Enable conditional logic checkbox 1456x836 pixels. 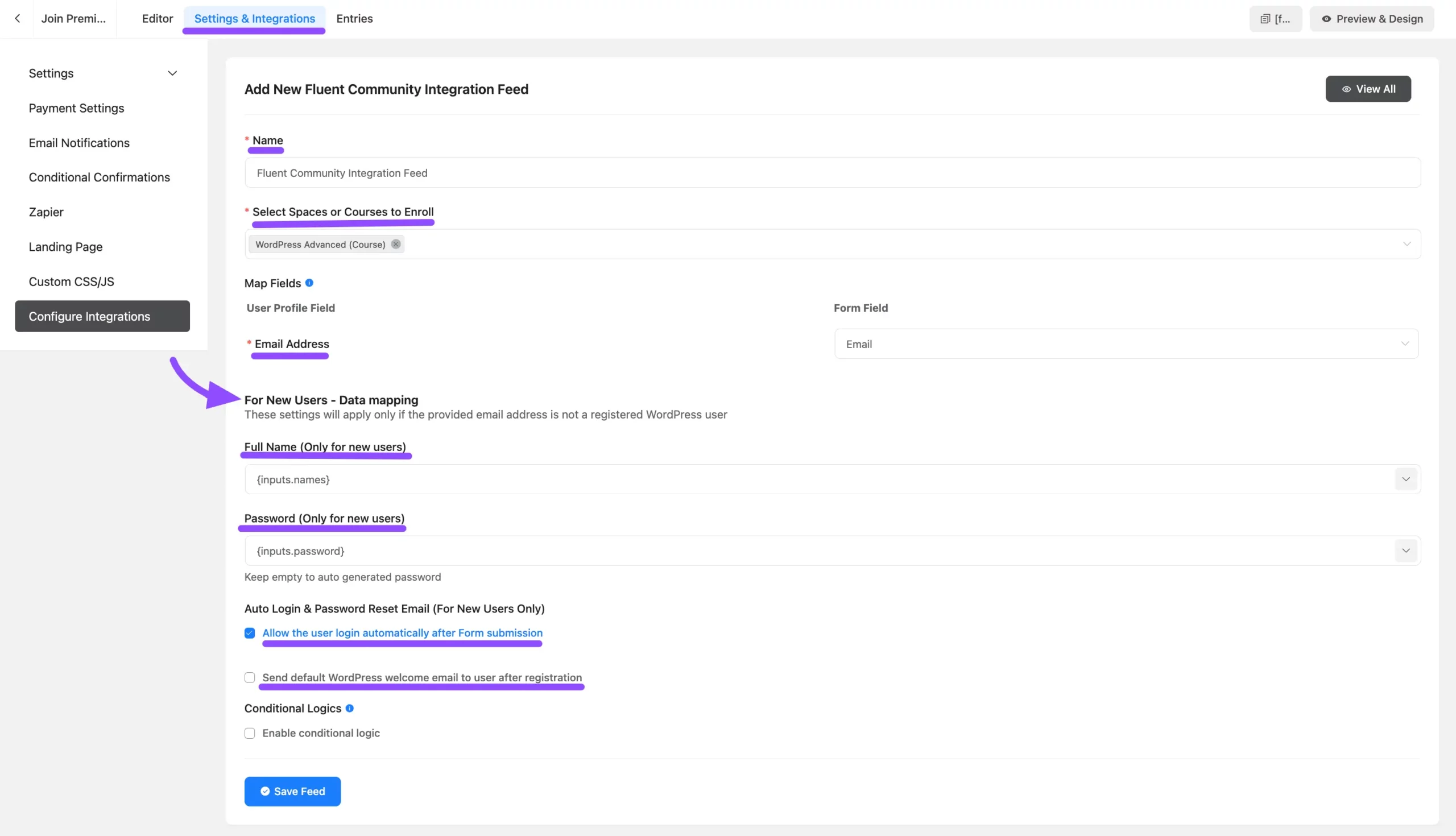pos(250,733)
